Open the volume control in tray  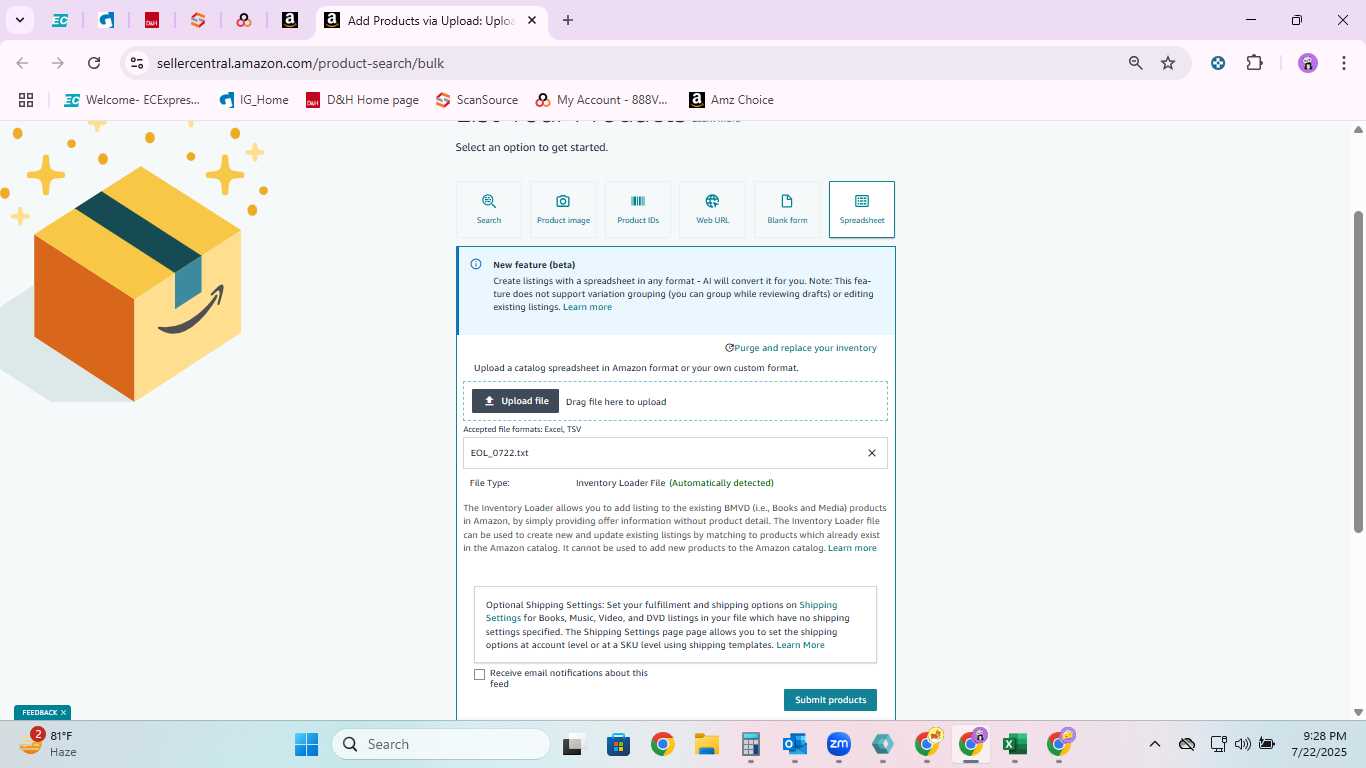(x=1243, y=744)
